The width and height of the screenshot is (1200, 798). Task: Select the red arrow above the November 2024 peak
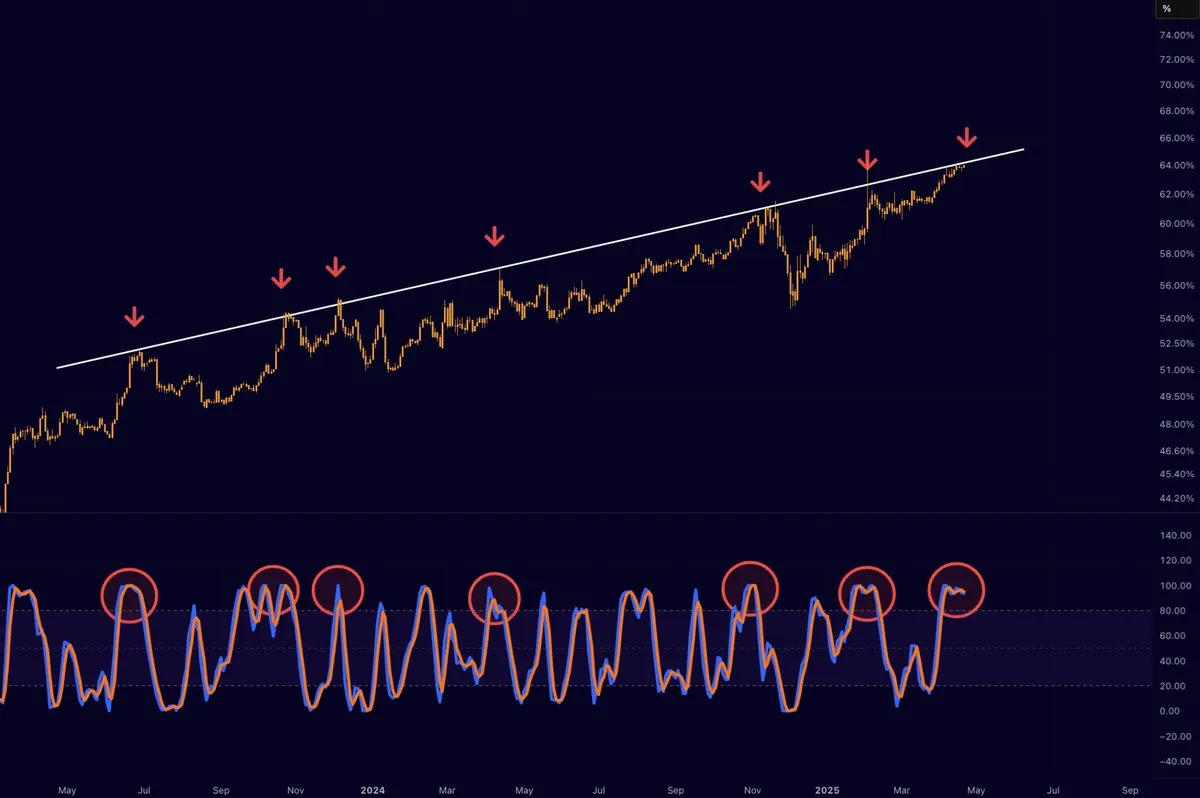[x=761, y=182]
